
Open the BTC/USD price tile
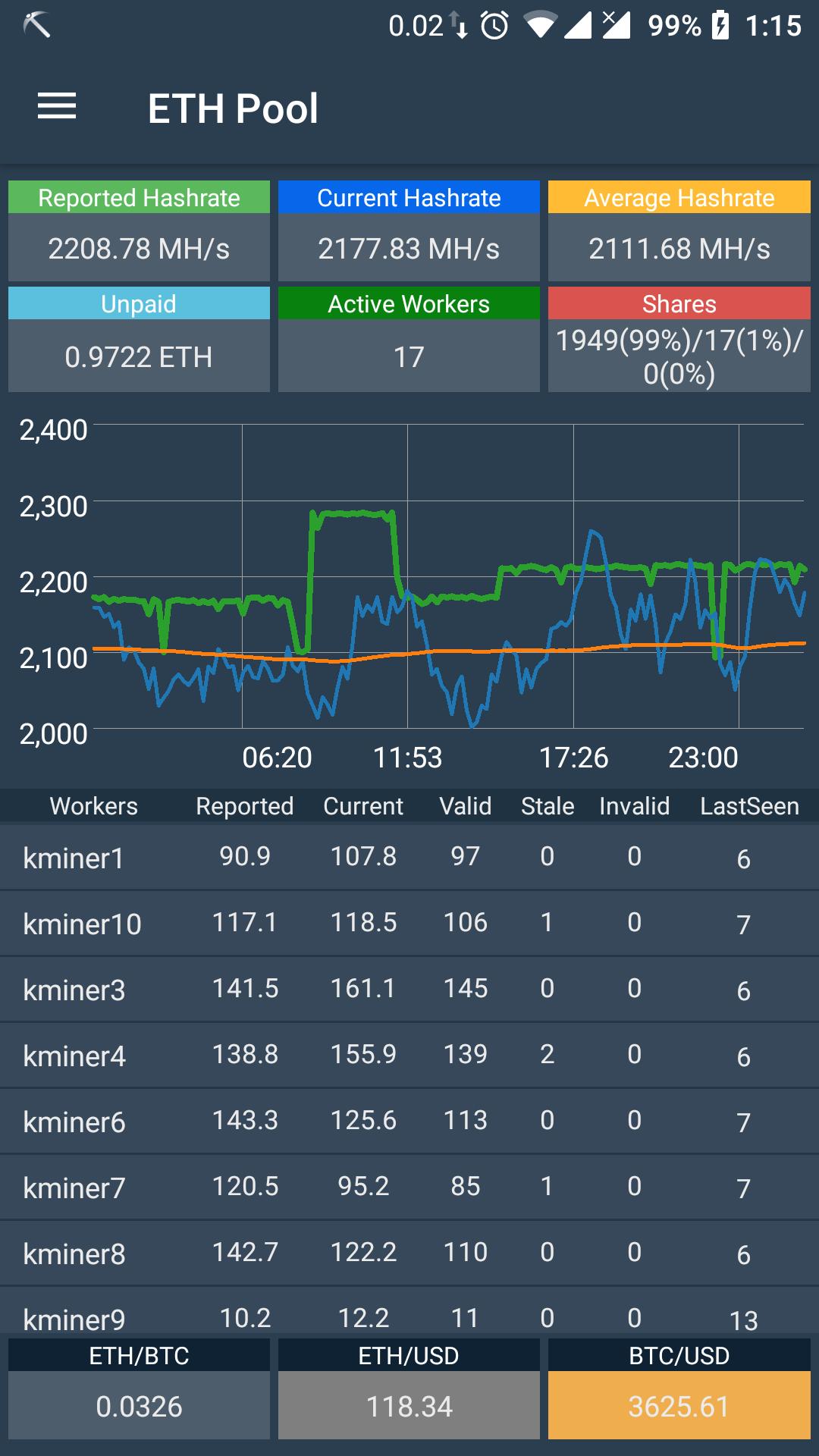[x=679, y=1389]
